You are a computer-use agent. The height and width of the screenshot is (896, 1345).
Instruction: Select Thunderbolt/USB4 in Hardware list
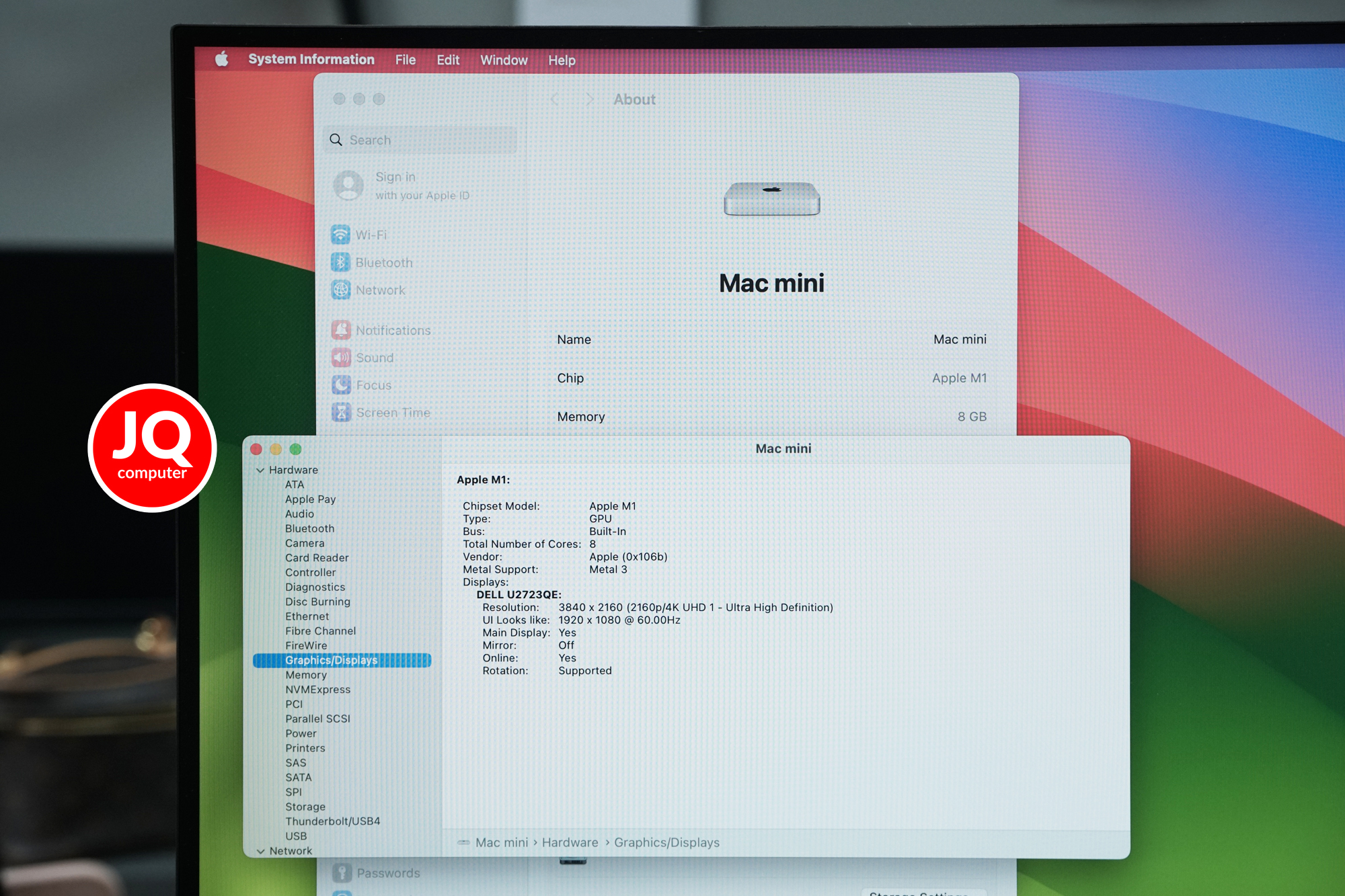click(332, 821)
